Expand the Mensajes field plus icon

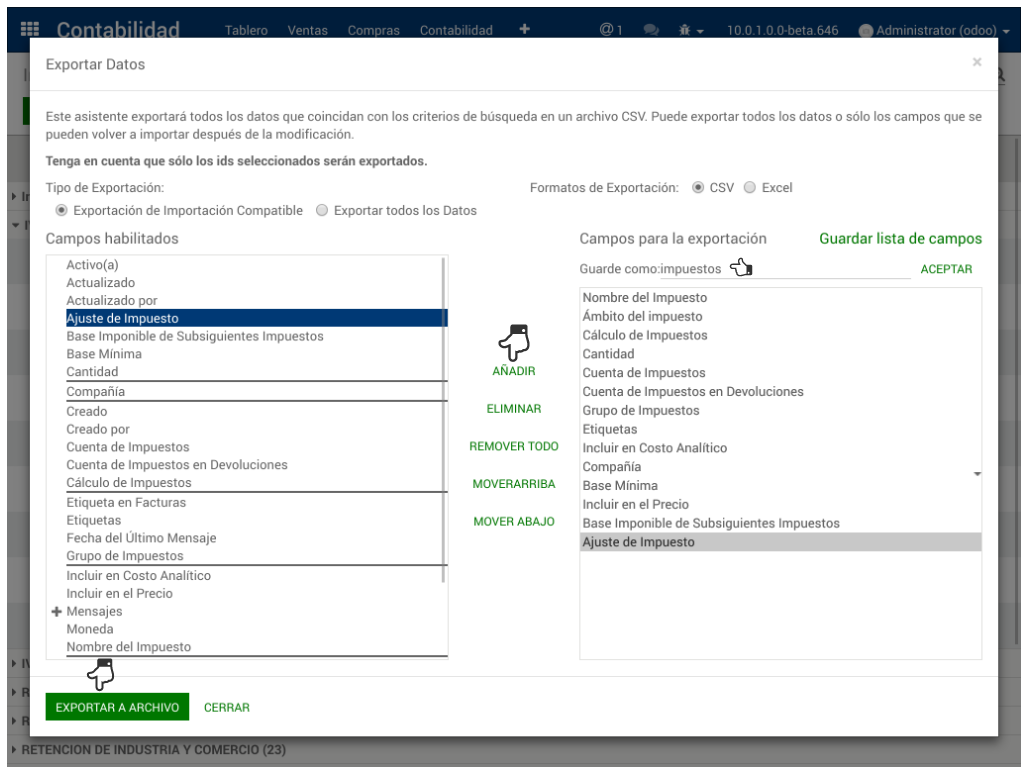click(x=57, y=611)
